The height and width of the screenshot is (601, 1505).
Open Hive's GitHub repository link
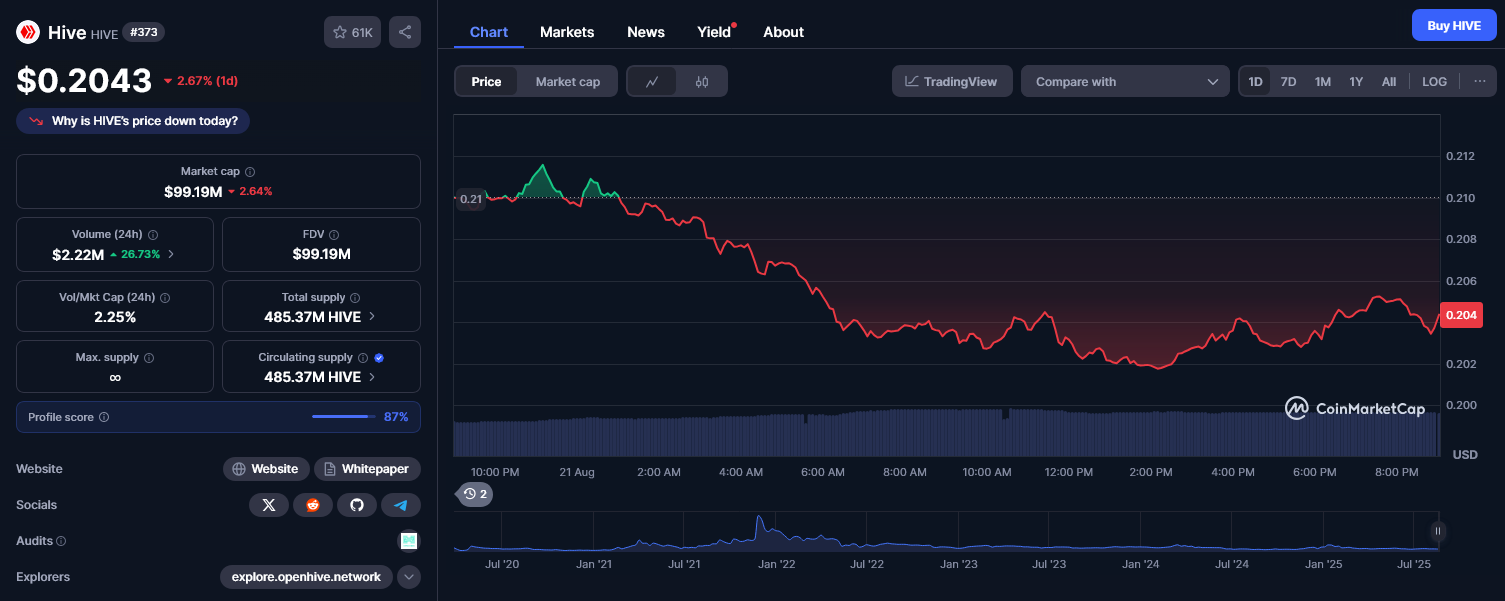pos(357,505)
